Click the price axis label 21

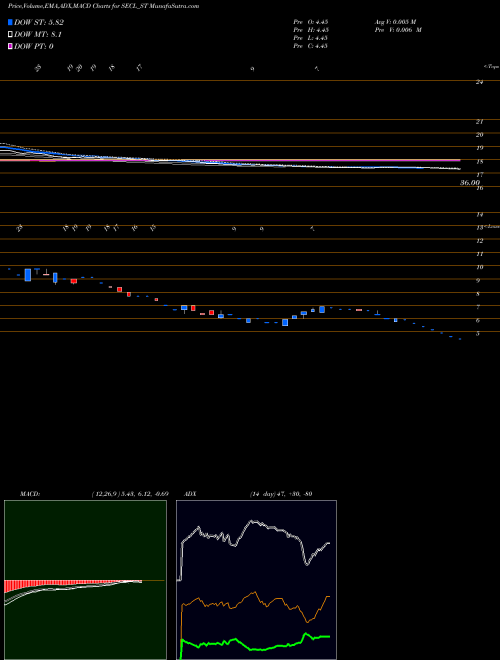[479, 122]
